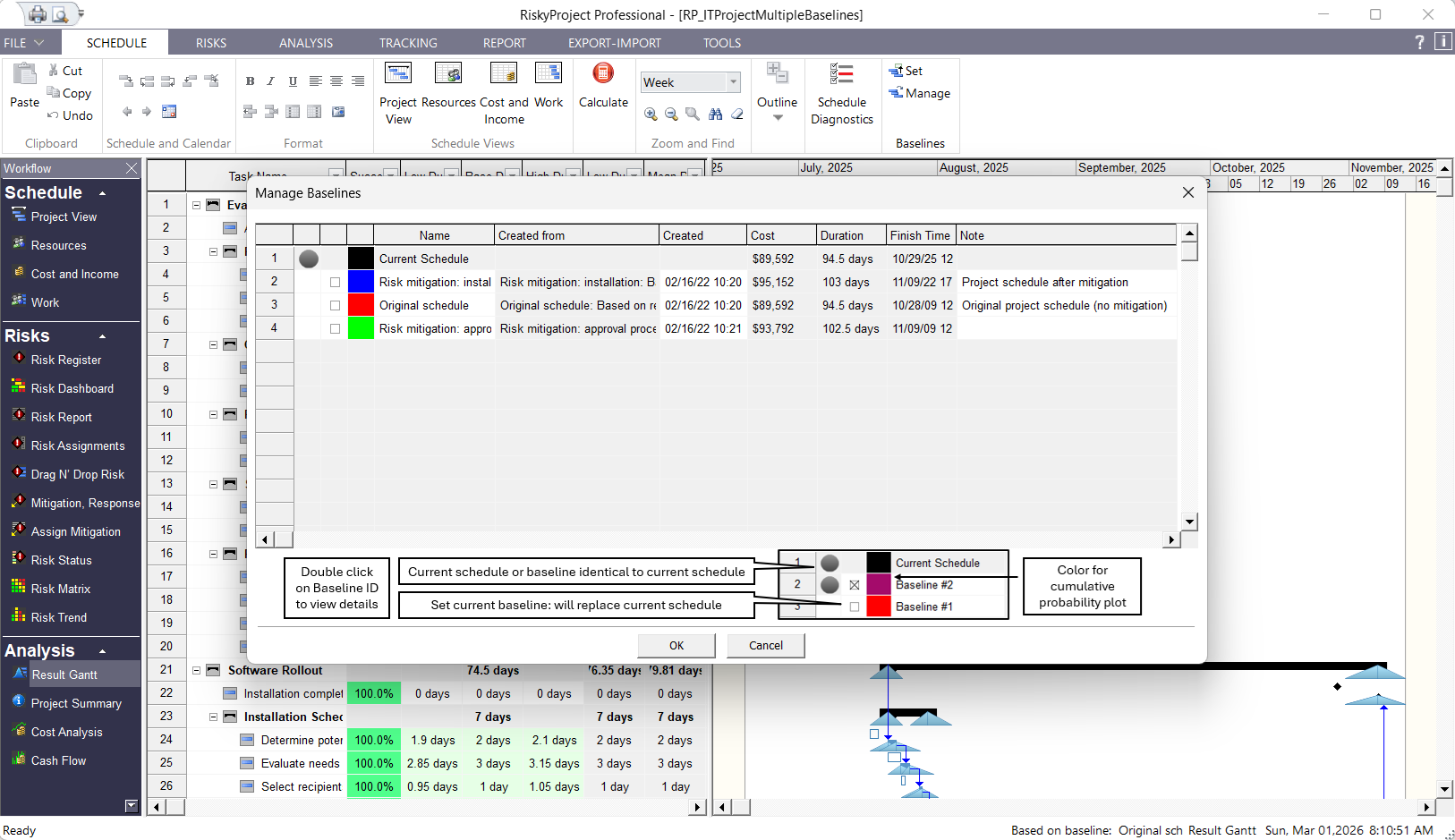Screen dimensions: 1455x840
Task: Select the Current Schedule radio button
Action: pos(308,259)
